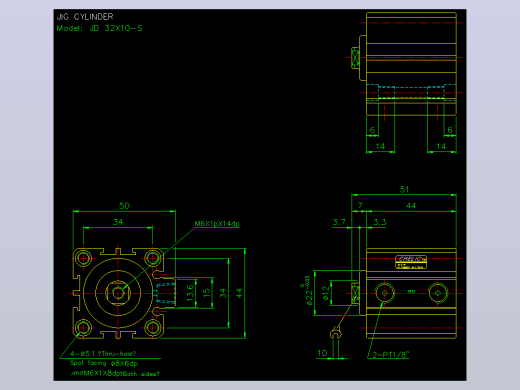This screenshot has width=520, height=390.
Task: Select the andM6X1X8dp Both sides note
Action: pos(115,374)
